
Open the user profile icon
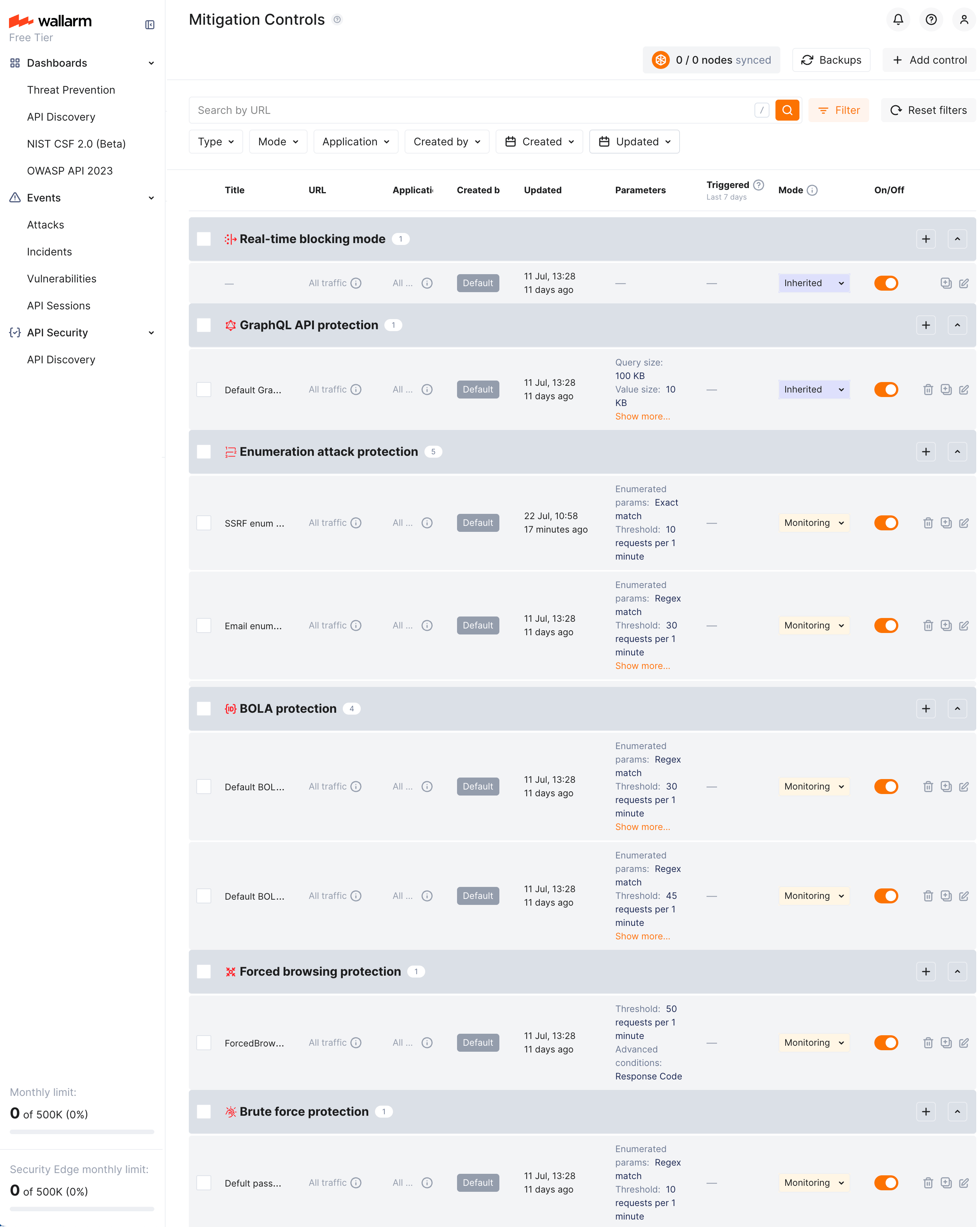[965, 19]
